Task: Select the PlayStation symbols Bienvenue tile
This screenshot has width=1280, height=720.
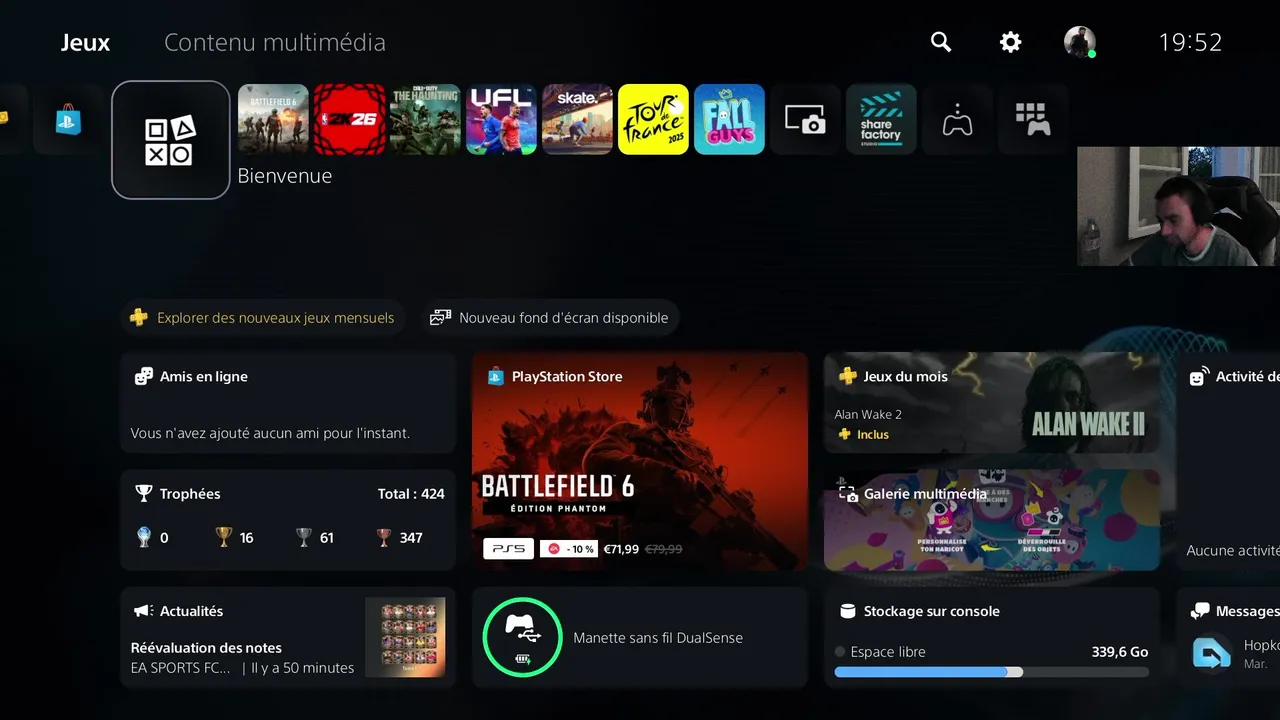Action: pos(171,140)
